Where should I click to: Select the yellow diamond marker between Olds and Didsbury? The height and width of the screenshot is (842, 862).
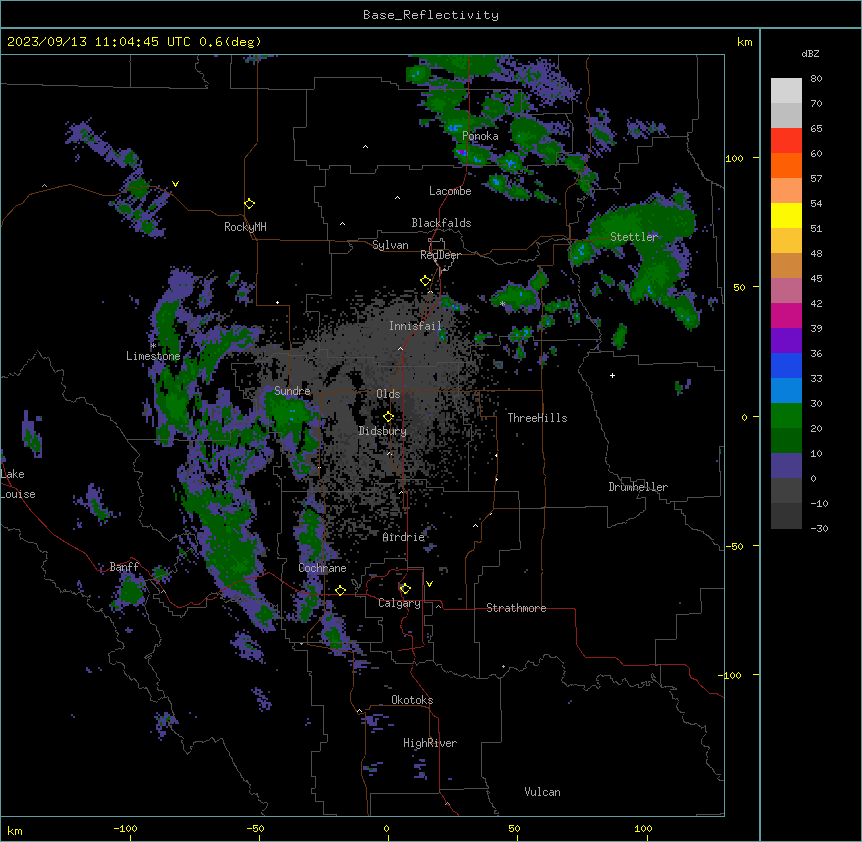click(389, 417)
